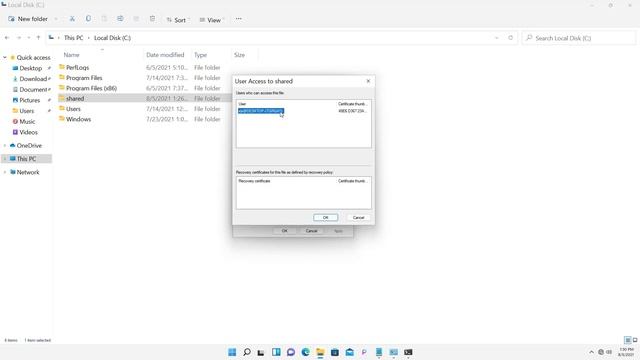Collapse the Quick access tree node
The width and height of the screenshot is (640, 360).
point(5,58)
